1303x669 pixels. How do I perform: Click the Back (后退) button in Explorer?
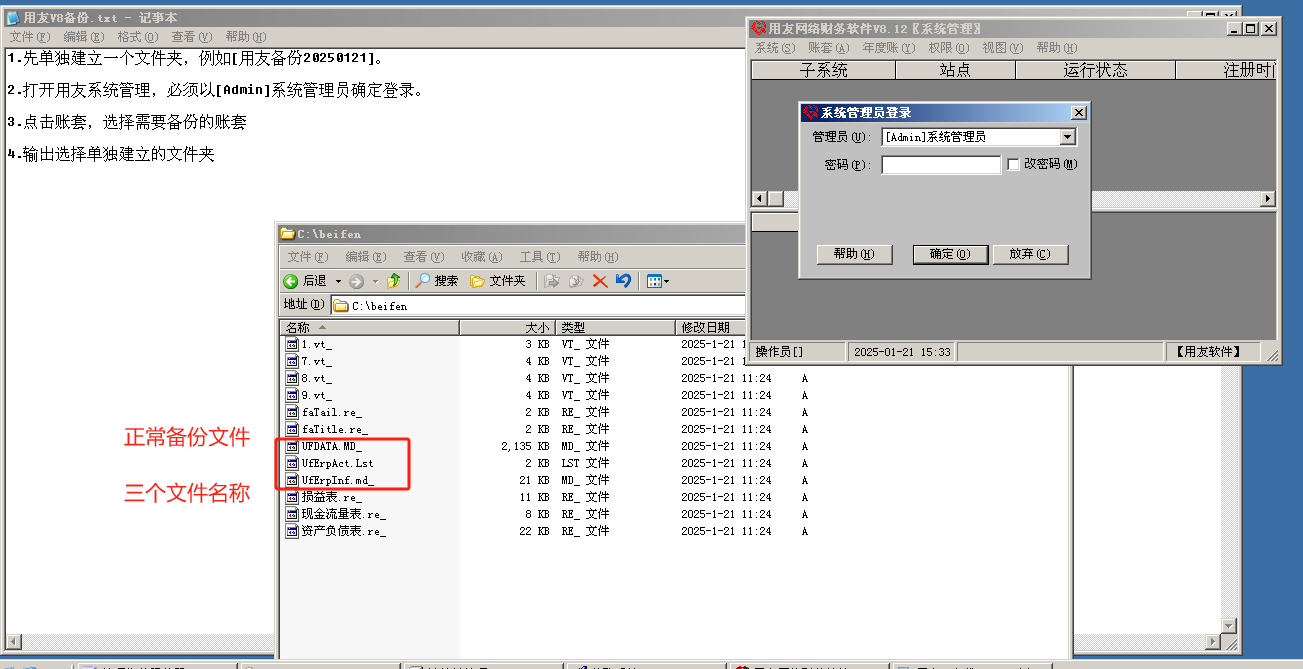[306, 281]
